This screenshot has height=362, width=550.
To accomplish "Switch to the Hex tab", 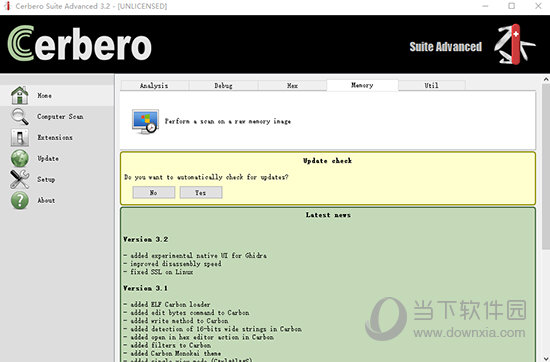I will [x=293, y=86].
